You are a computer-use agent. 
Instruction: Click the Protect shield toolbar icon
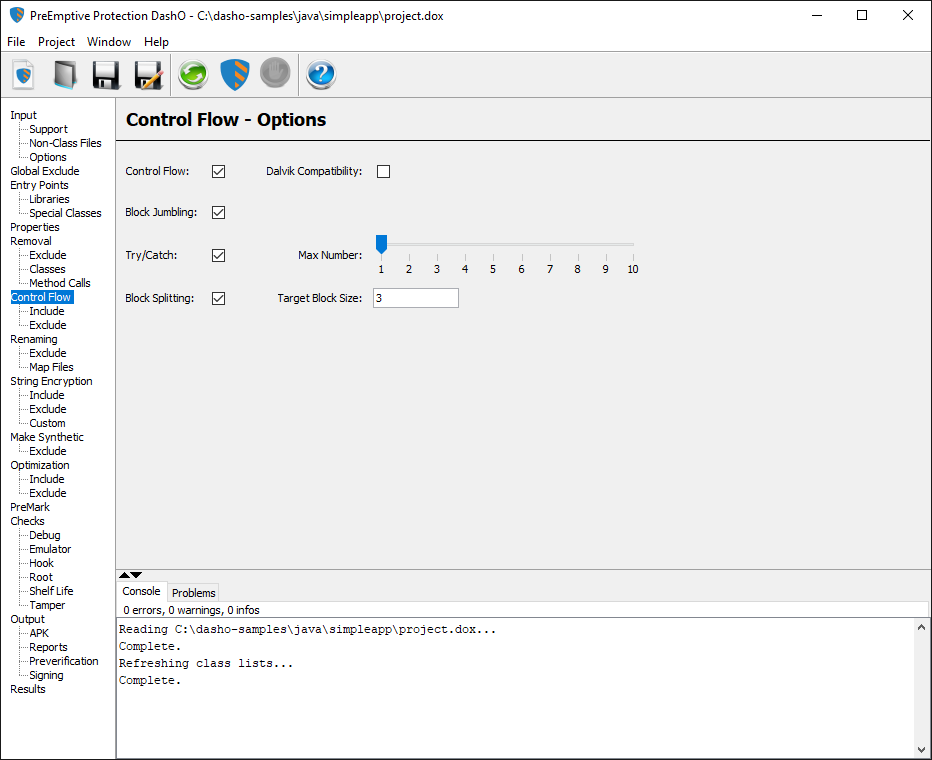[x=235, y=75]
